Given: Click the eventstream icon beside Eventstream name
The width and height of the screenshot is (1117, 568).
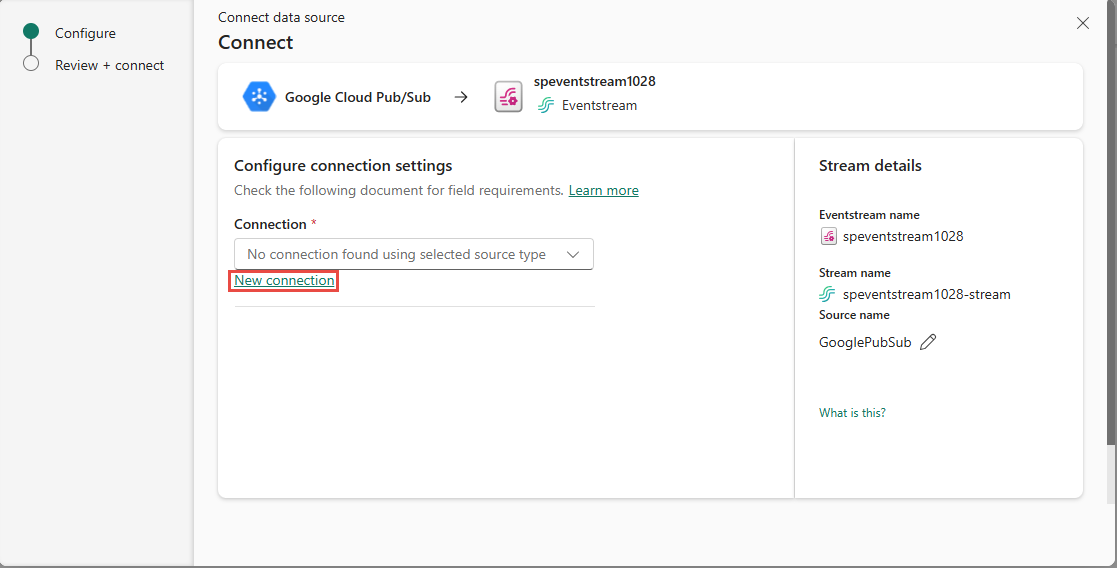Looking at the screenshot, I should tap(828, 236).
